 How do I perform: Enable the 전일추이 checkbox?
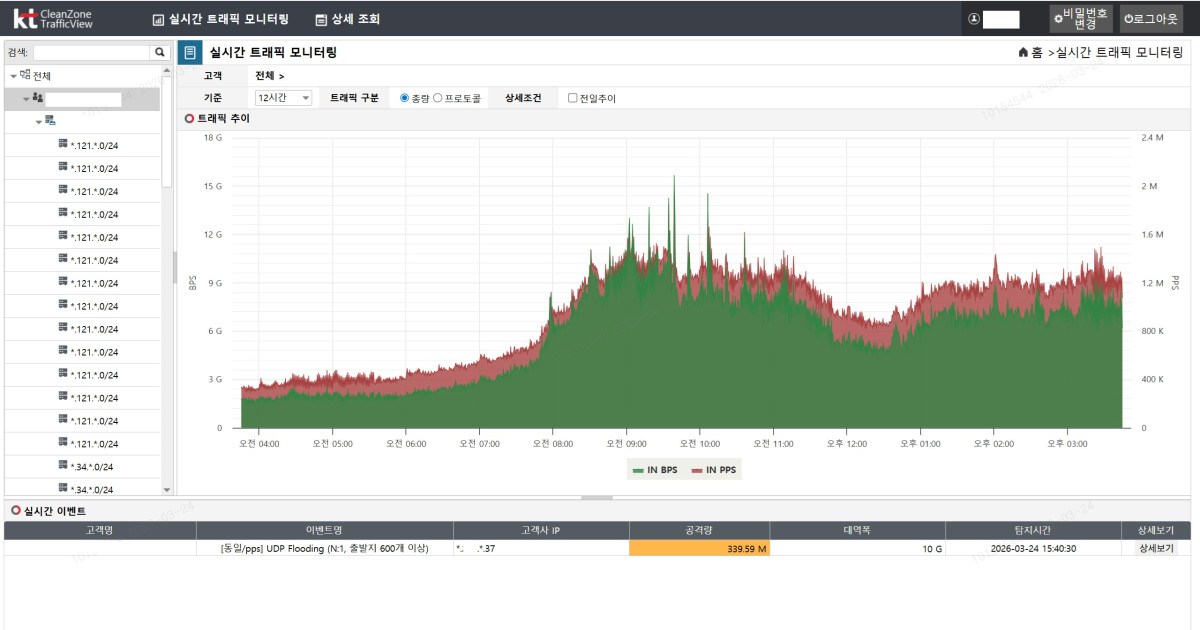tap(572, 98)
